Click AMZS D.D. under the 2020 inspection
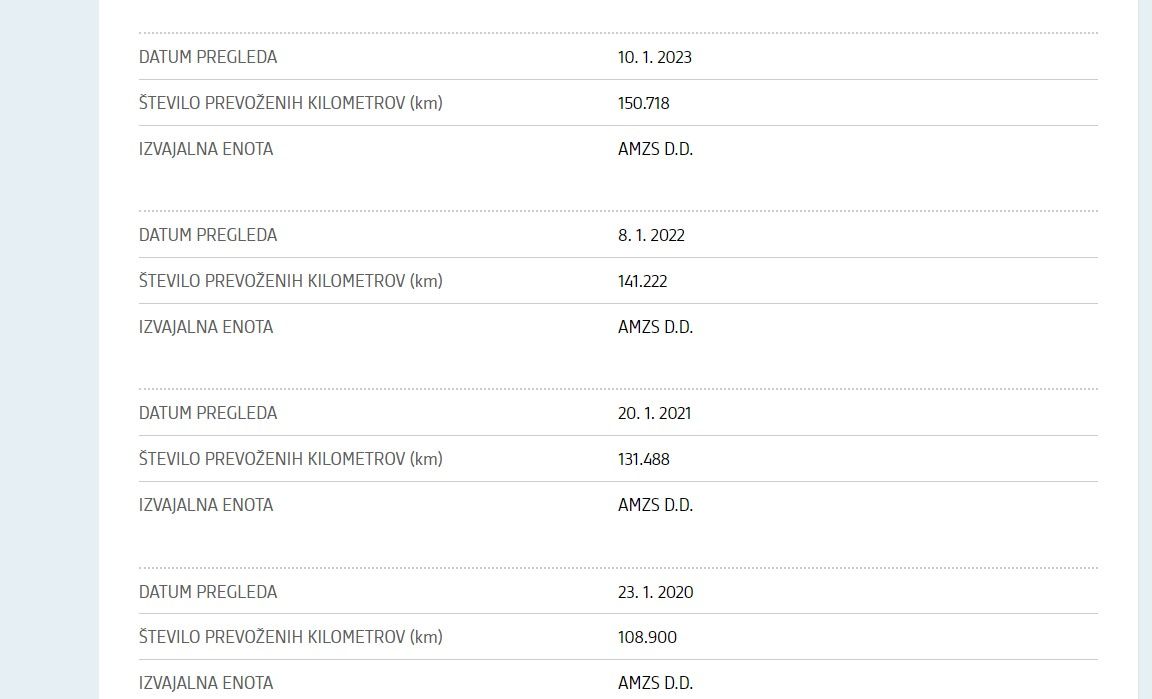Viewport: 1152px width, 699px height. [x=655, y=683]
